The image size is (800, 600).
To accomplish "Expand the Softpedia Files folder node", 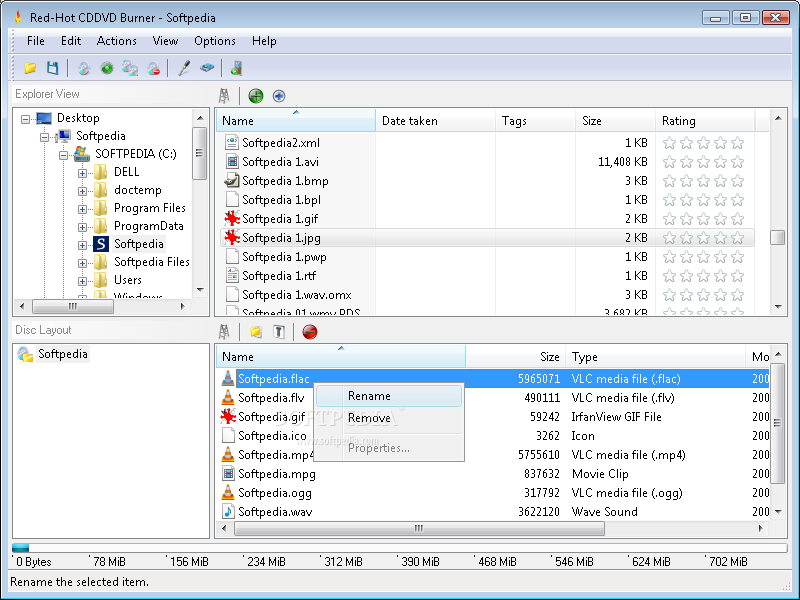I will 82,263.
